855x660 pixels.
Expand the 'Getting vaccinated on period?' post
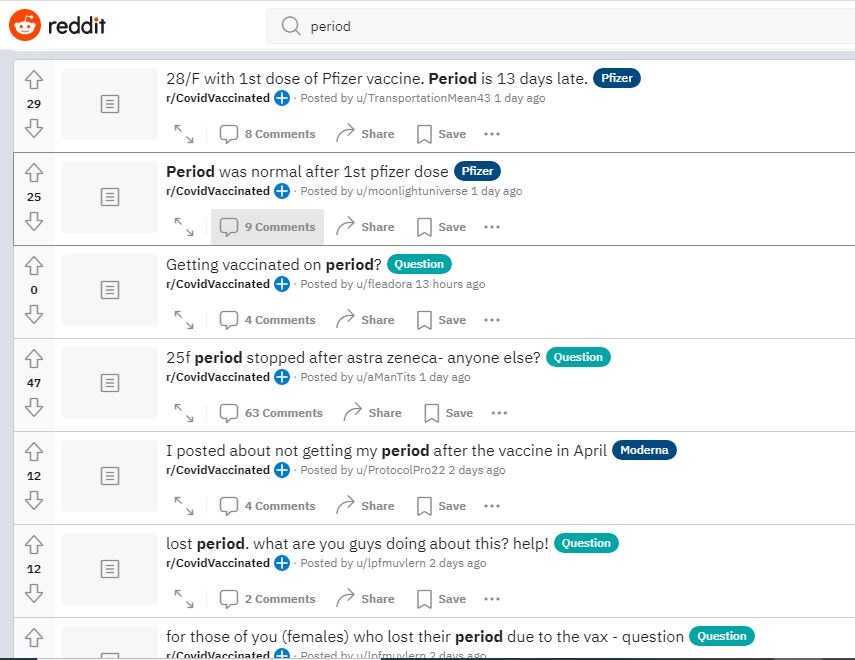184,320
